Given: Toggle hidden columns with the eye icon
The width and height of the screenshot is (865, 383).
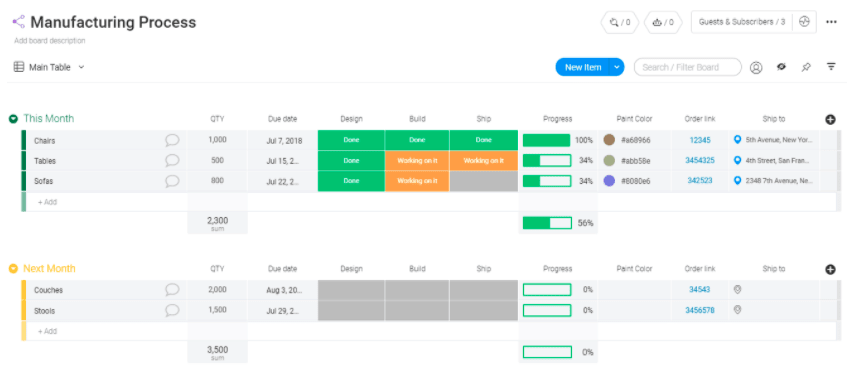Looking at the screenshot, I should tap(781, 67).
